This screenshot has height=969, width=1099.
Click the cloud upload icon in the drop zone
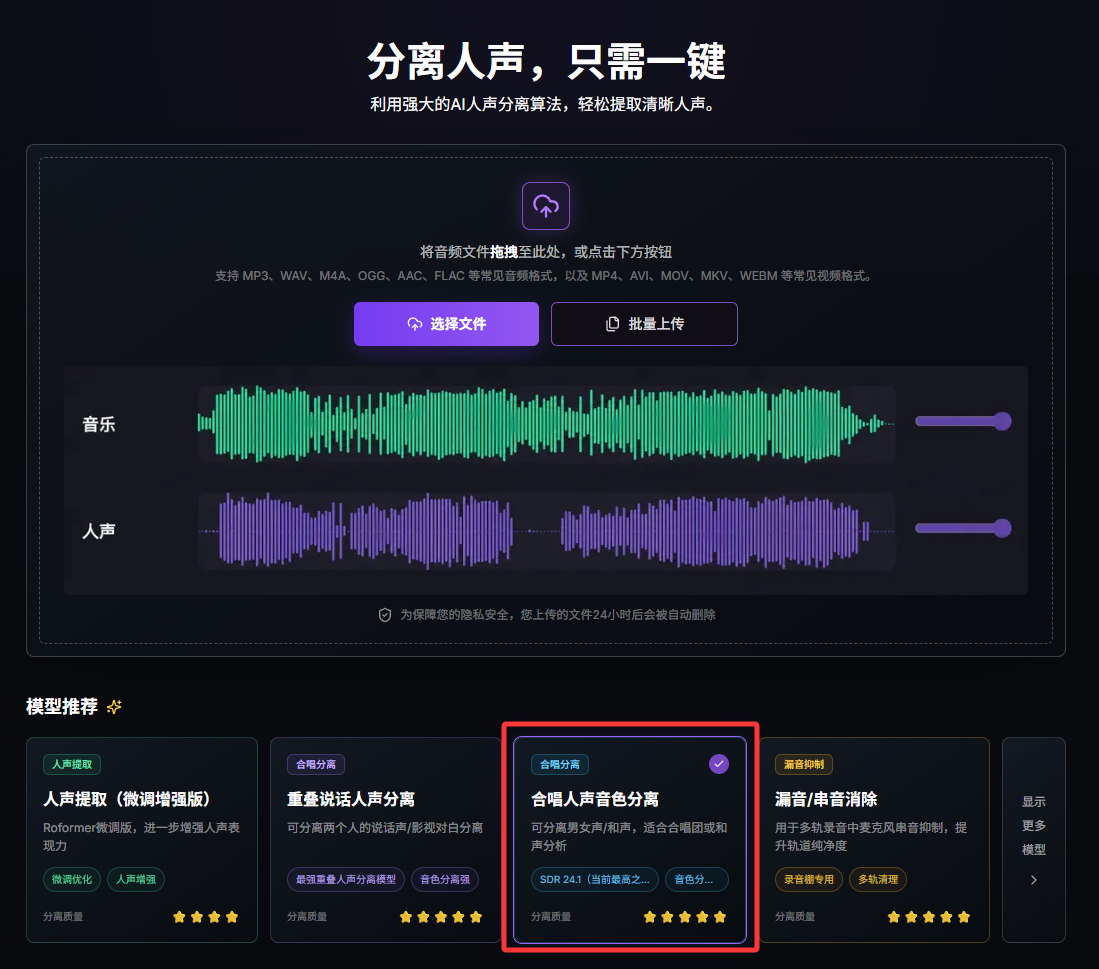coord(545,206)
